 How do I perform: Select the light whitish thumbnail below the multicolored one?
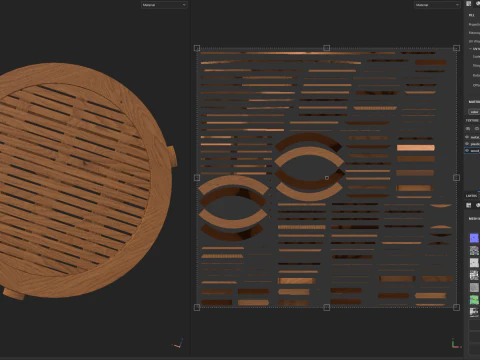point(474,263)
